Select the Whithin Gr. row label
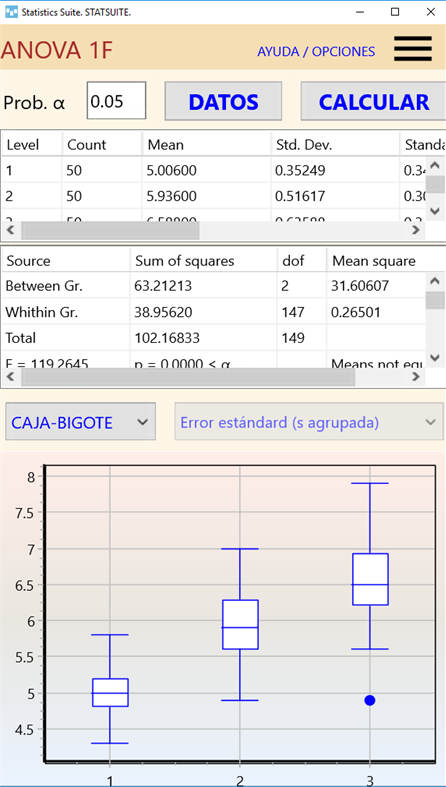Screen dimensions: 446x787 point(42,313)
